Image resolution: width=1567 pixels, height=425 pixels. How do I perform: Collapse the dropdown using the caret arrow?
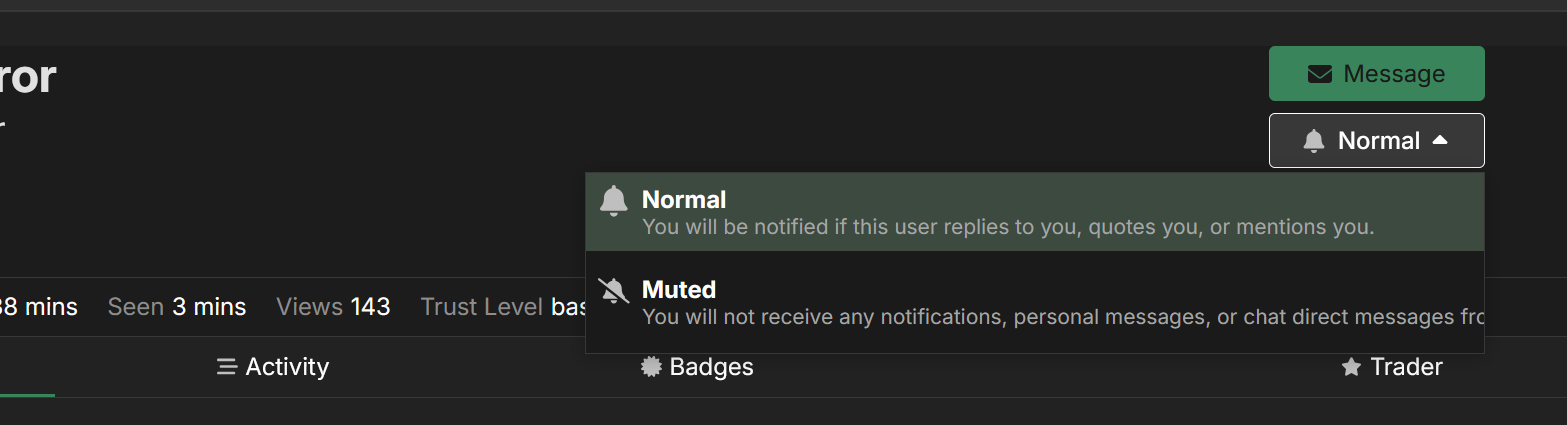1440,140
